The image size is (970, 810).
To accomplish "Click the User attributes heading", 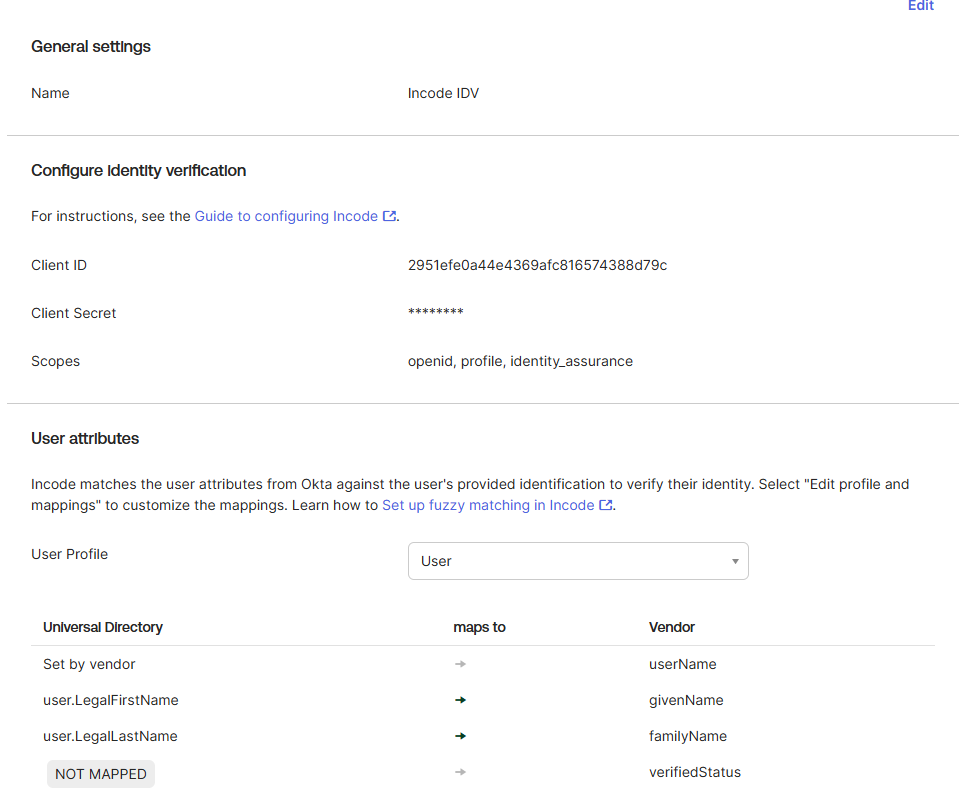I will 85,438.
